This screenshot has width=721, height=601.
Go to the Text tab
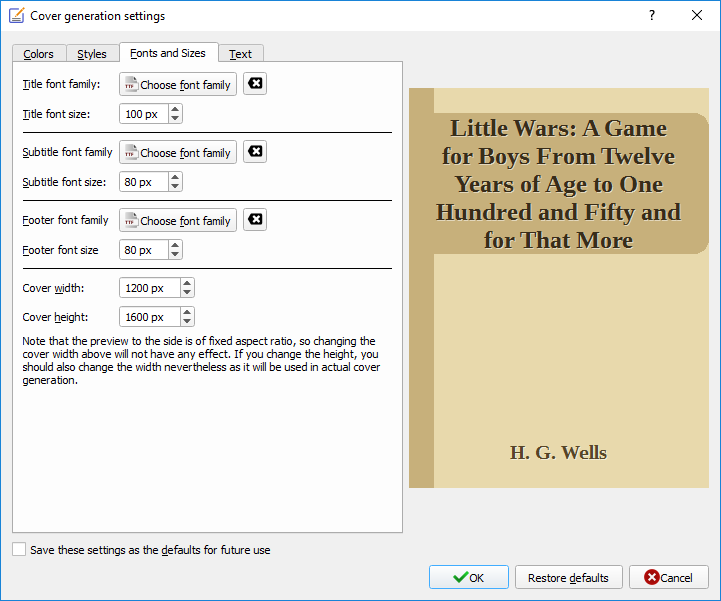point(240,54)
